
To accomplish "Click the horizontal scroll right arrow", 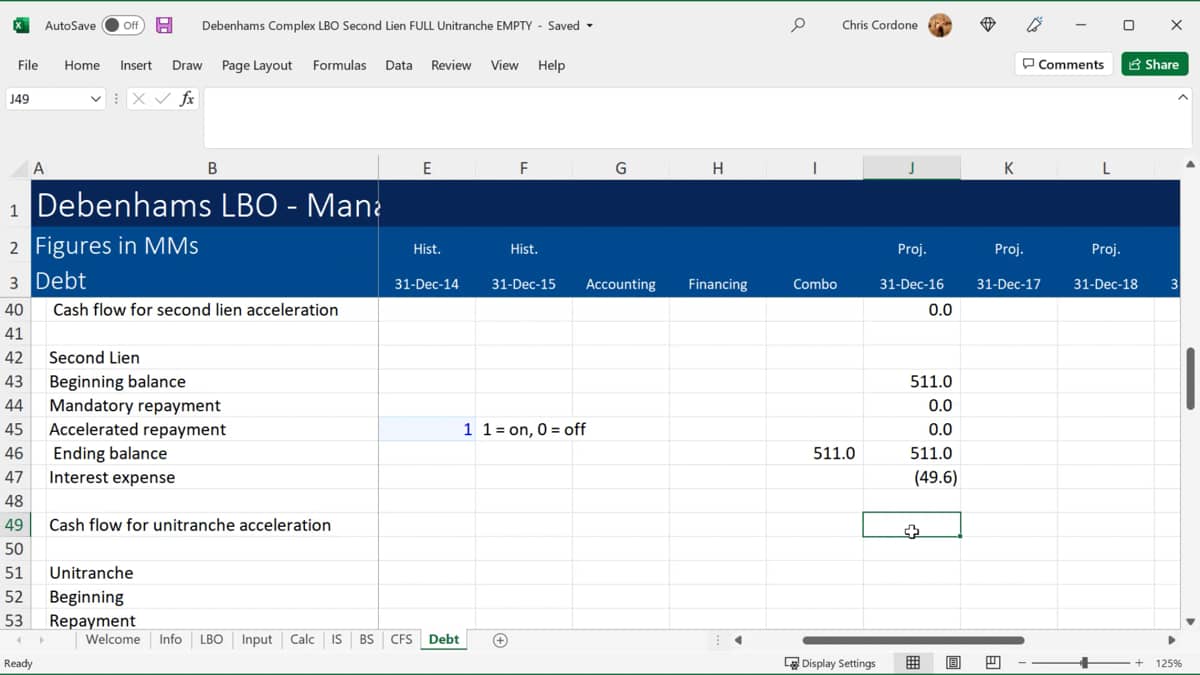I will tap(1171, 640).
